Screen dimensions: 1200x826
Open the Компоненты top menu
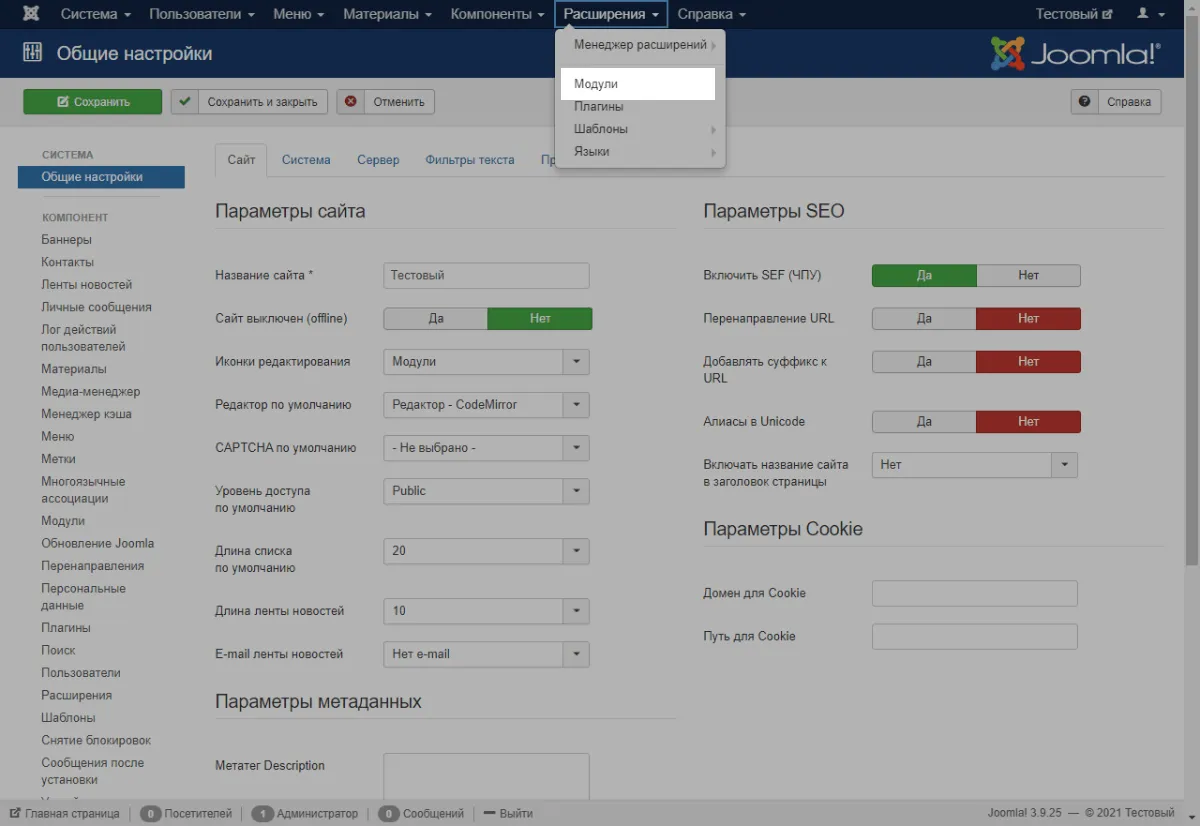click(497, 15)
